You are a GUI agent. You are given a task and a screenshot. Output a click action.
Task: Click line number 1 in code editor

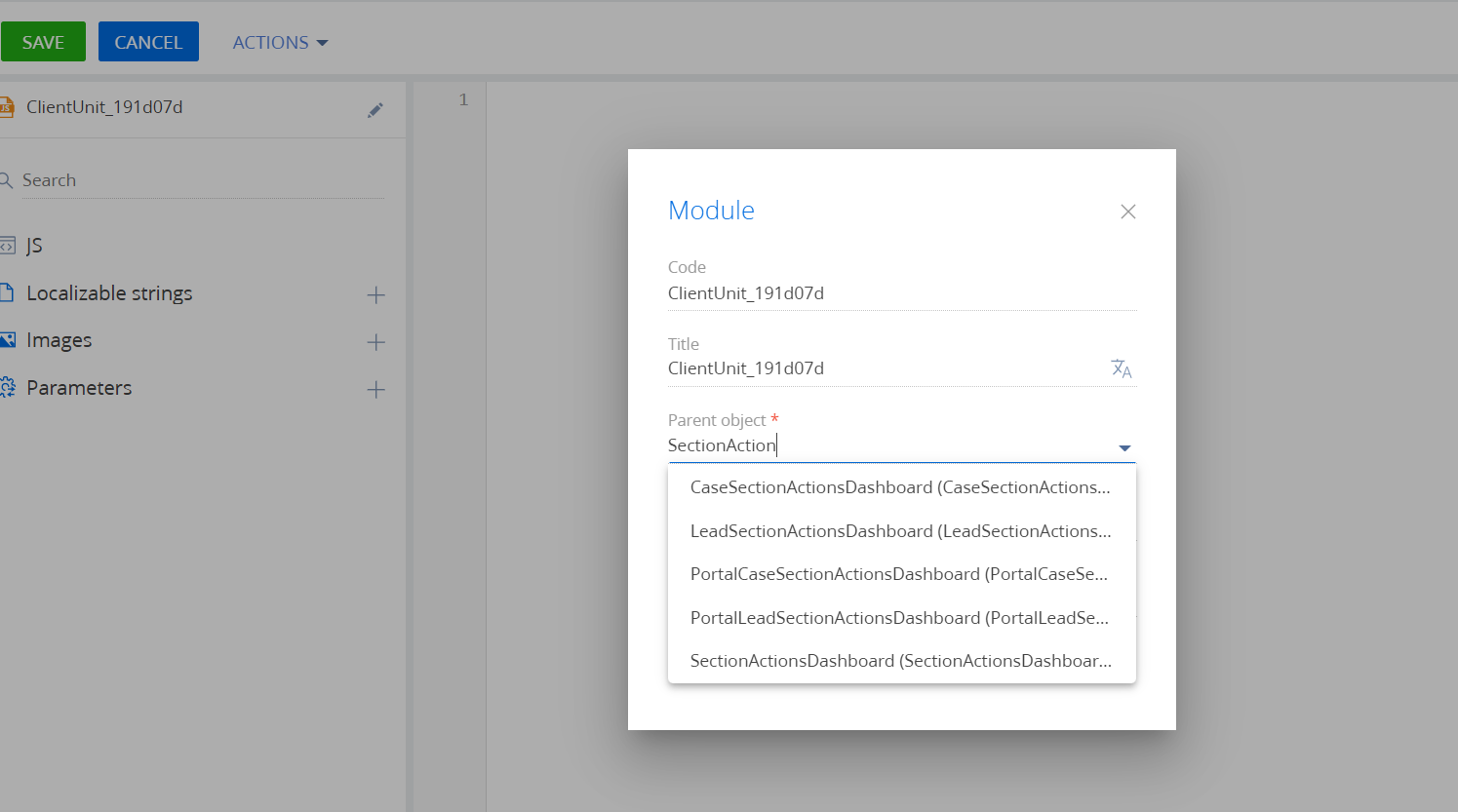[x=463, y=99]
